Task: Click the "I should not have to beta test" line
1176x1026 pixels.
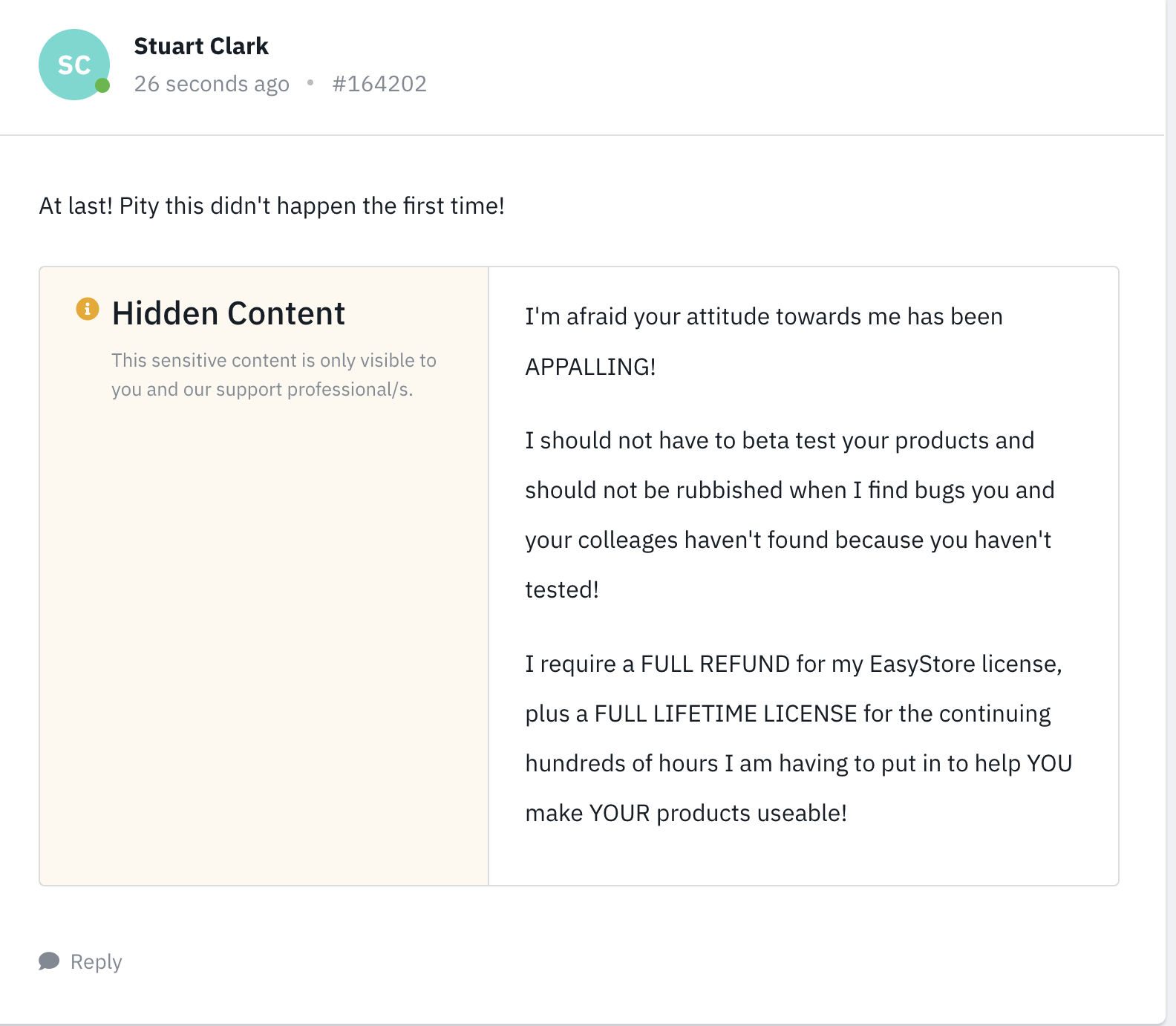Action: point(779,440)
